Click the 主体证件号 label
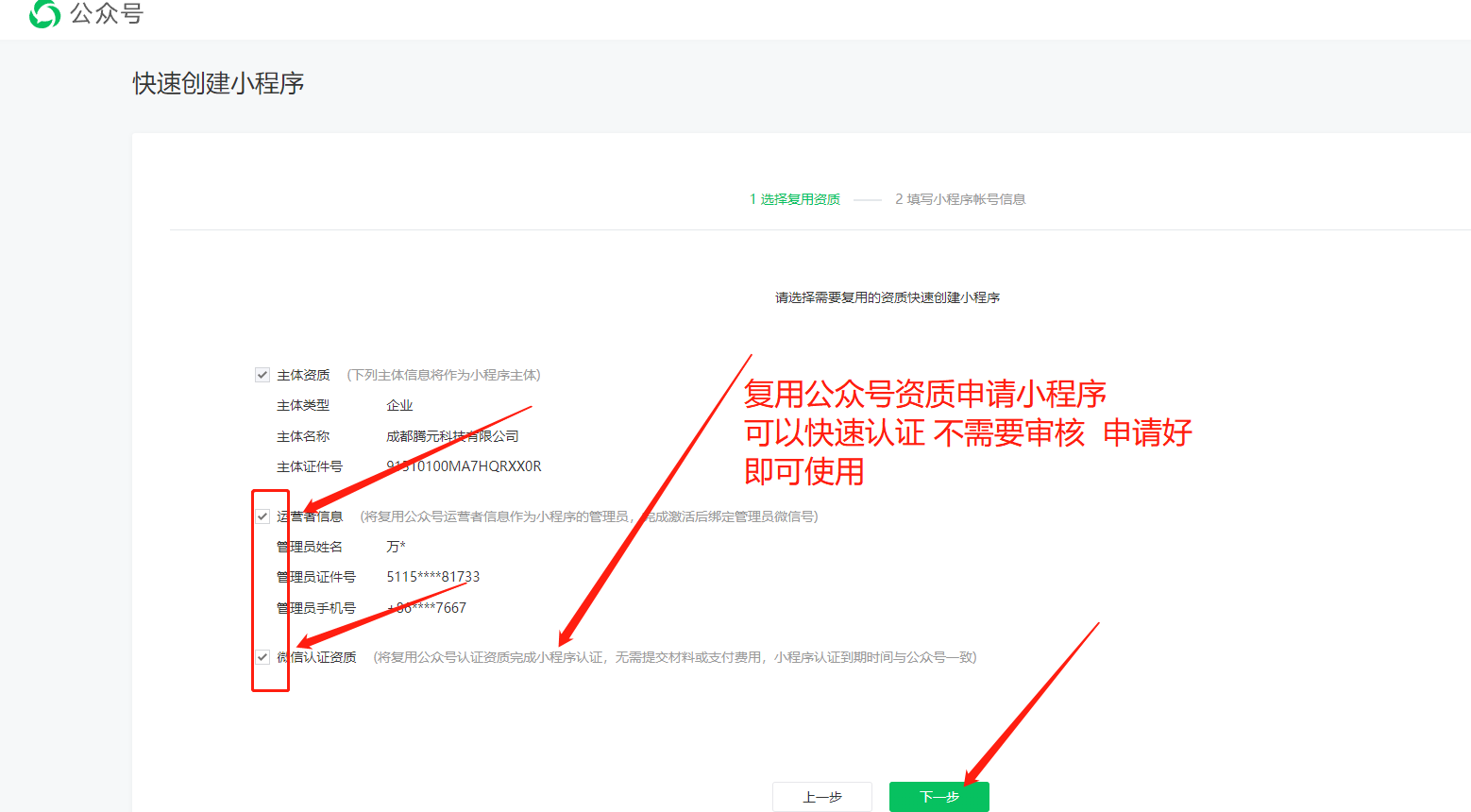Screen dimensions: 1471x812 point(310,466)
